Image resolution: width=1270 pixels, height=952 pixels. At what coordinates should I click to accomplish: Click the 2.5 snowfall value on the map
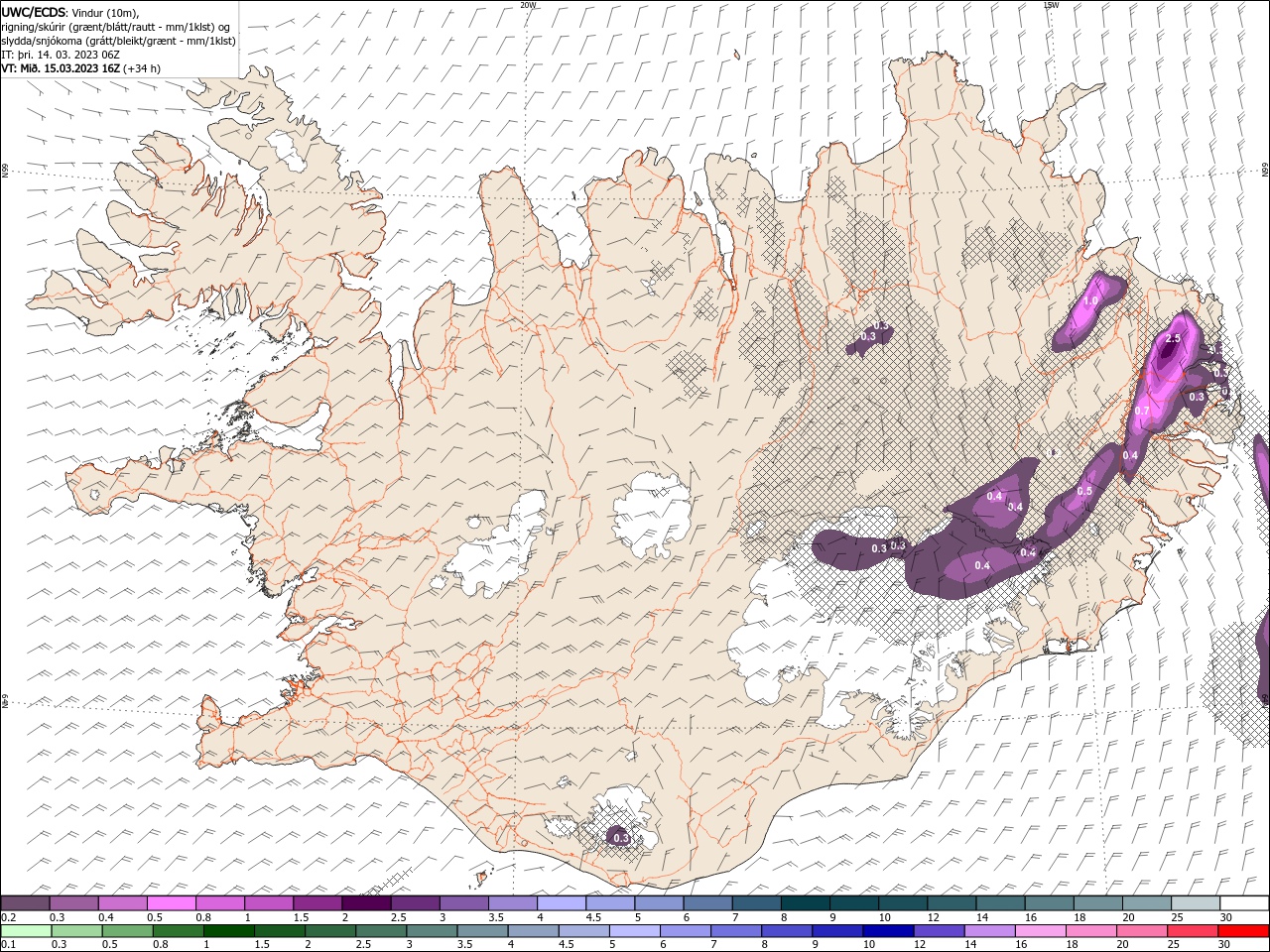tap(1173, 338)
